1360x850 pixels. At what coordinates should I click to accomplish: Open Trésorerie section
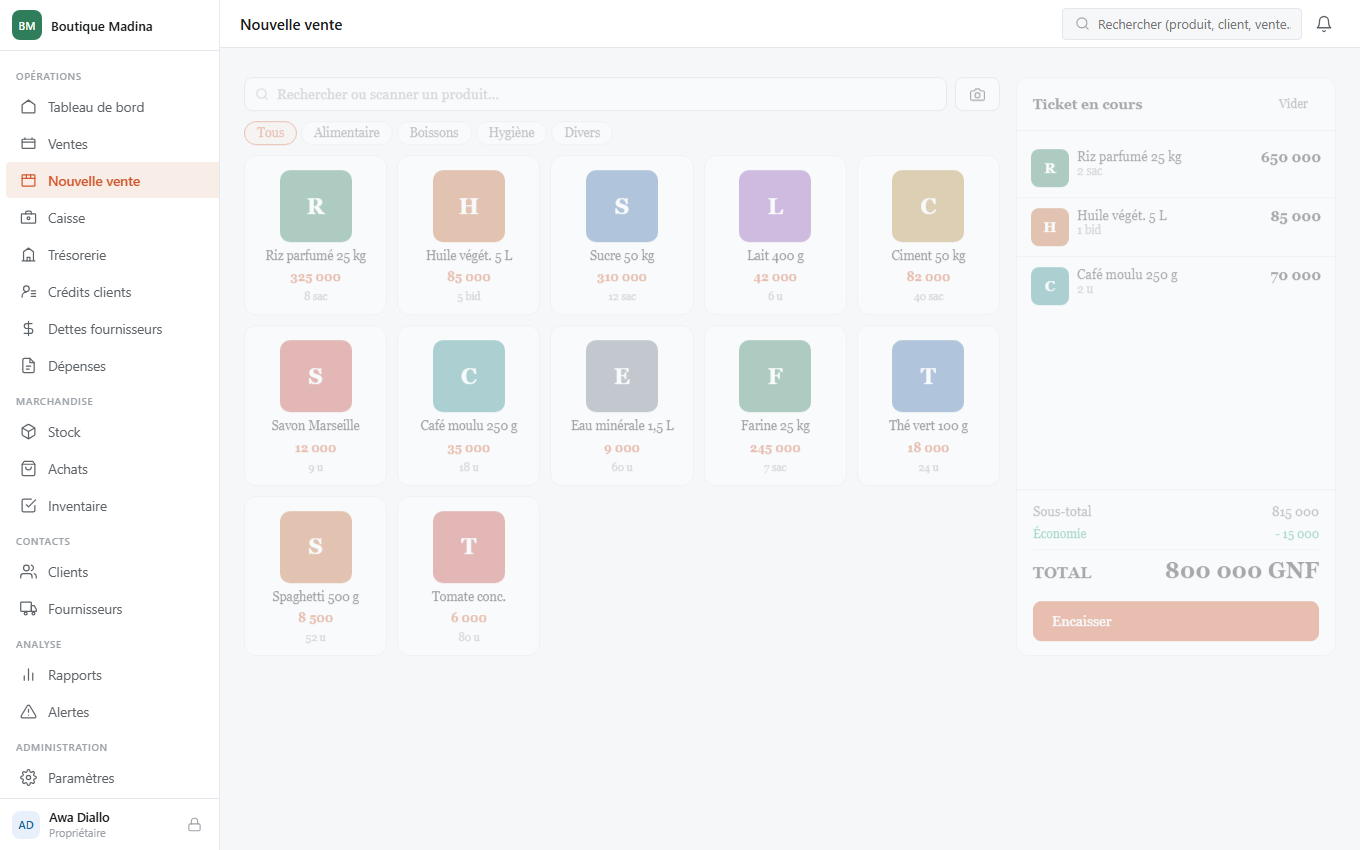112,255
